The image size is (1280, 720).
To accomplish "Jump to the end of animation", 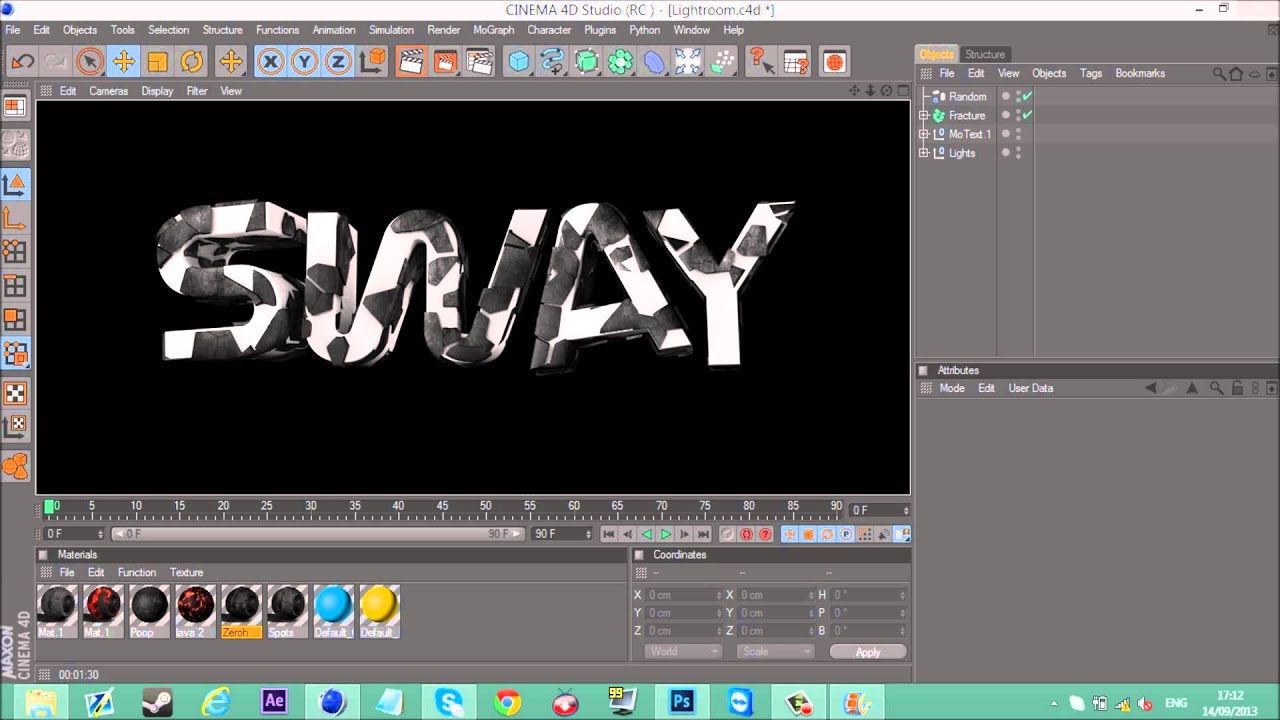I will [703, 534].
